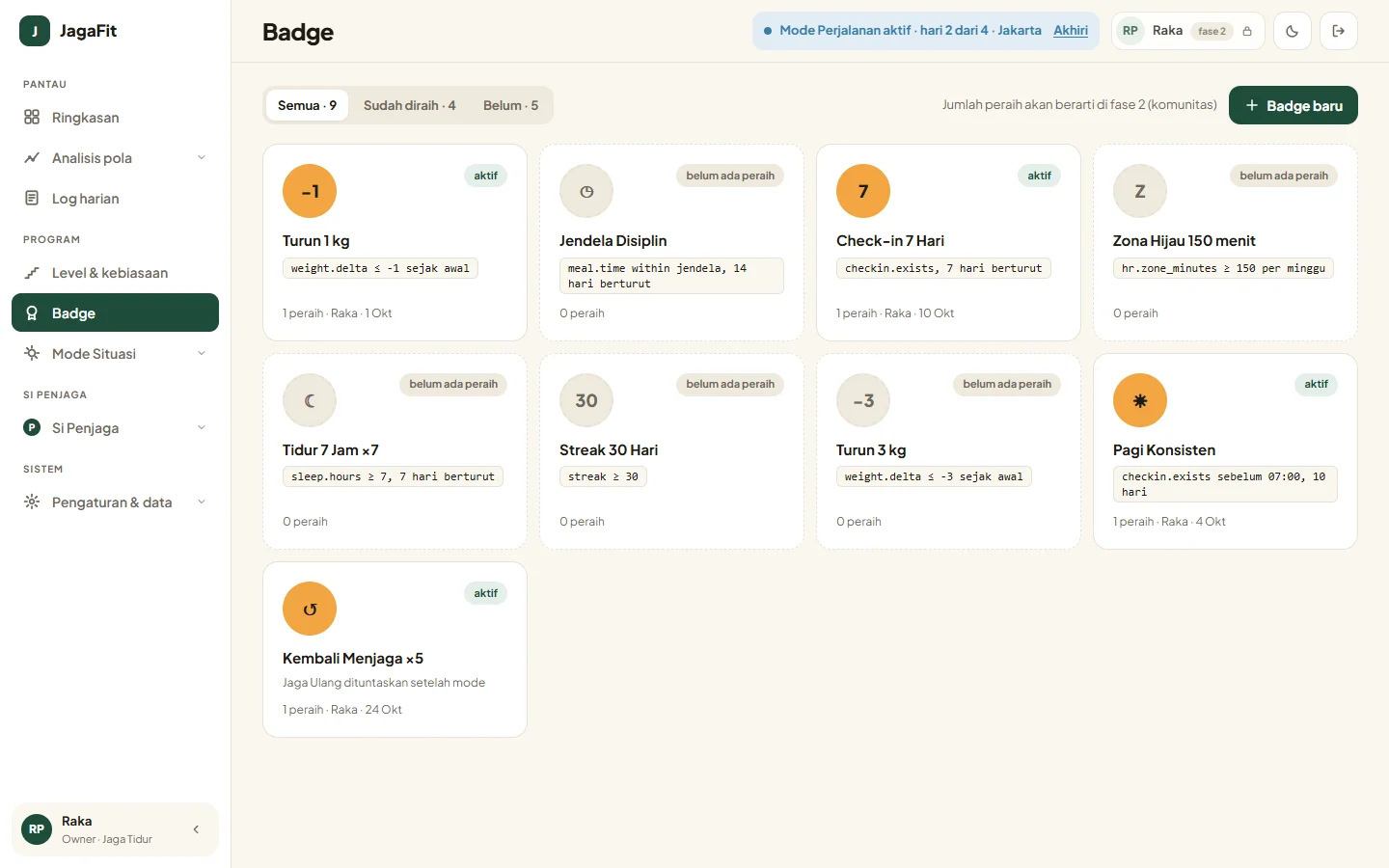Image resolution: width=1389 pixels, height=868 pixels.
Task: Click the Turun 1 kg badge icon
Action: [310, 191]
